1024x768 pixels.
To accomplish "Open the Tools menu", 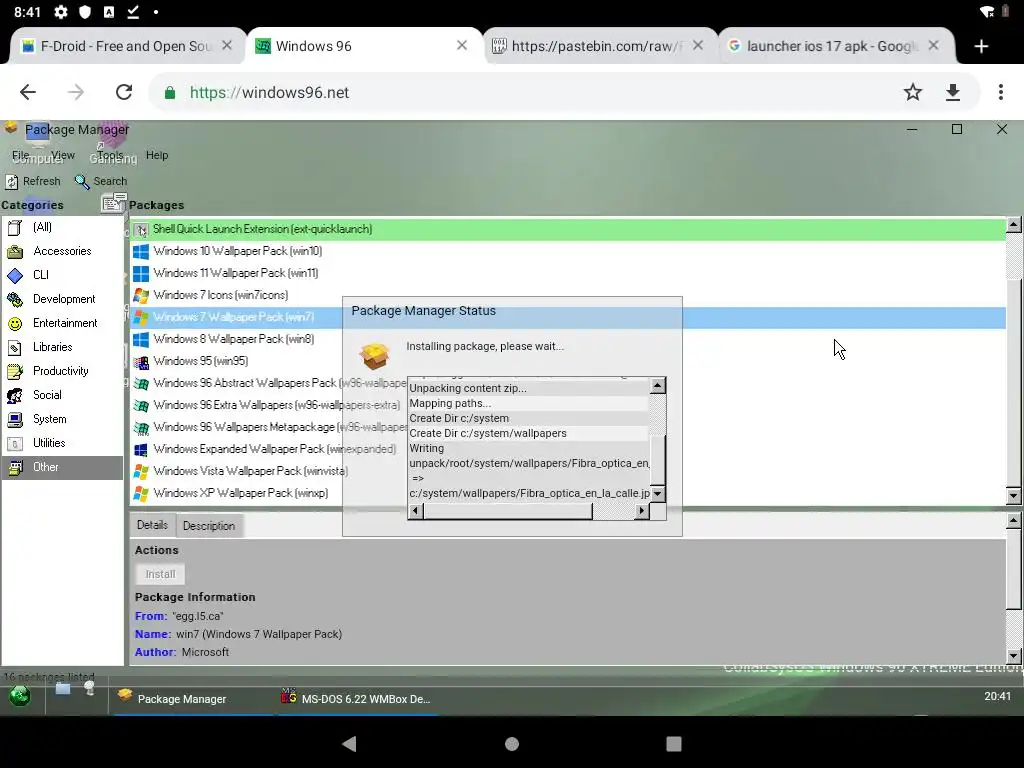I will (x=110, y=155).
